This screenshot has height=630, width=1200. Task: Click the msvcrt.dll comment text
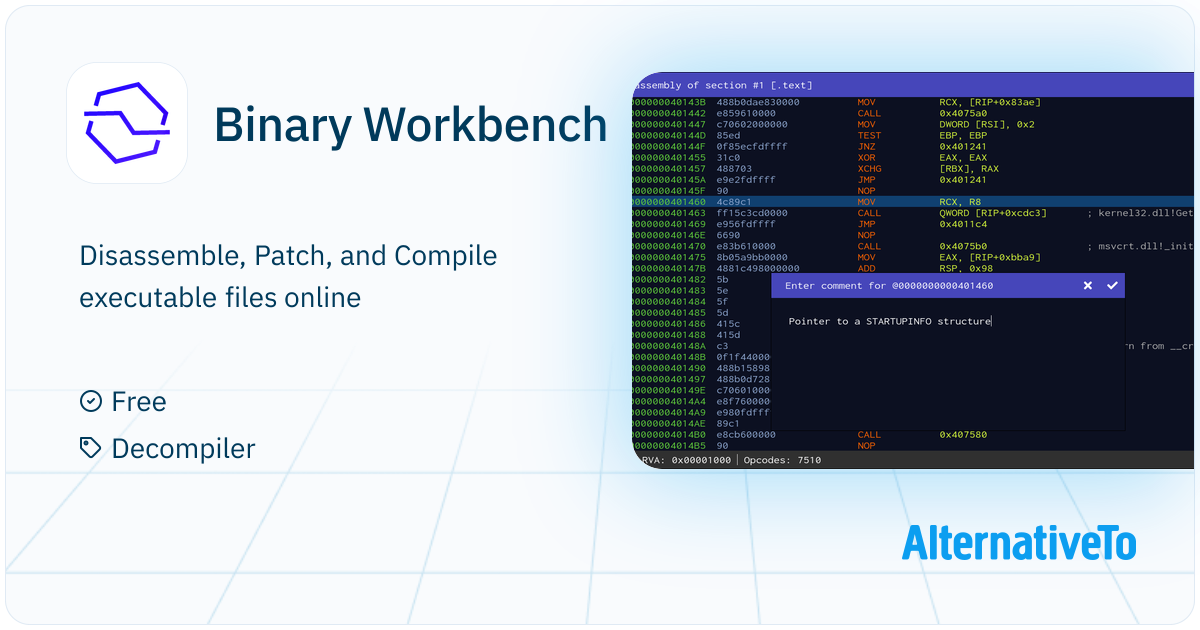pos(1140,245)
